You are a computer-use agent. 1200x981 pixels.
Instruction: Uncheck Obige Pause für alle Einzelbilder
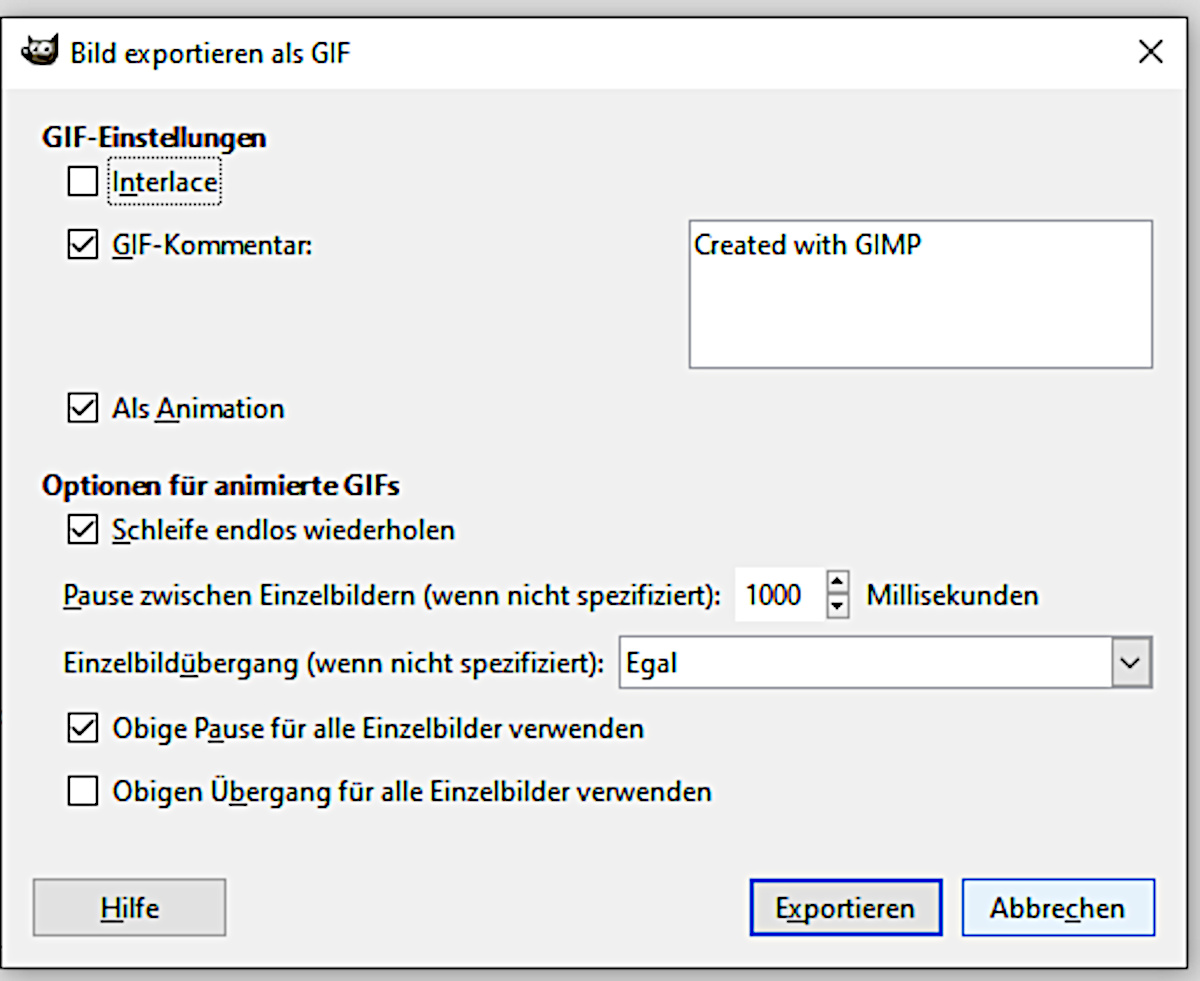[83, 728]
